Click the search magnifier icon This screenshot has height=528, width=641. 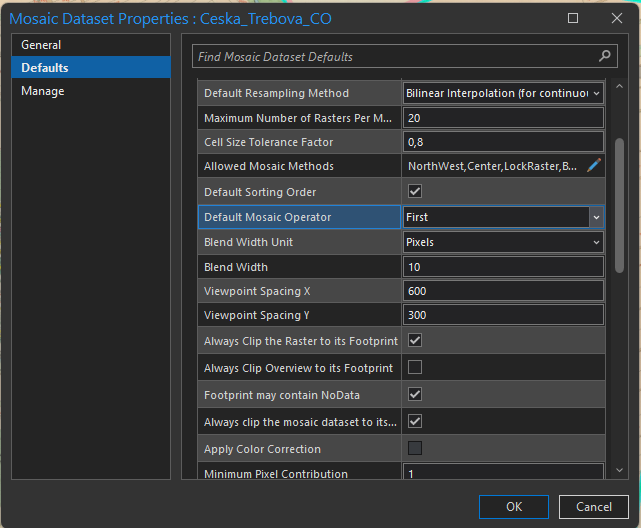pyautogui.click(x=604, y=57)
